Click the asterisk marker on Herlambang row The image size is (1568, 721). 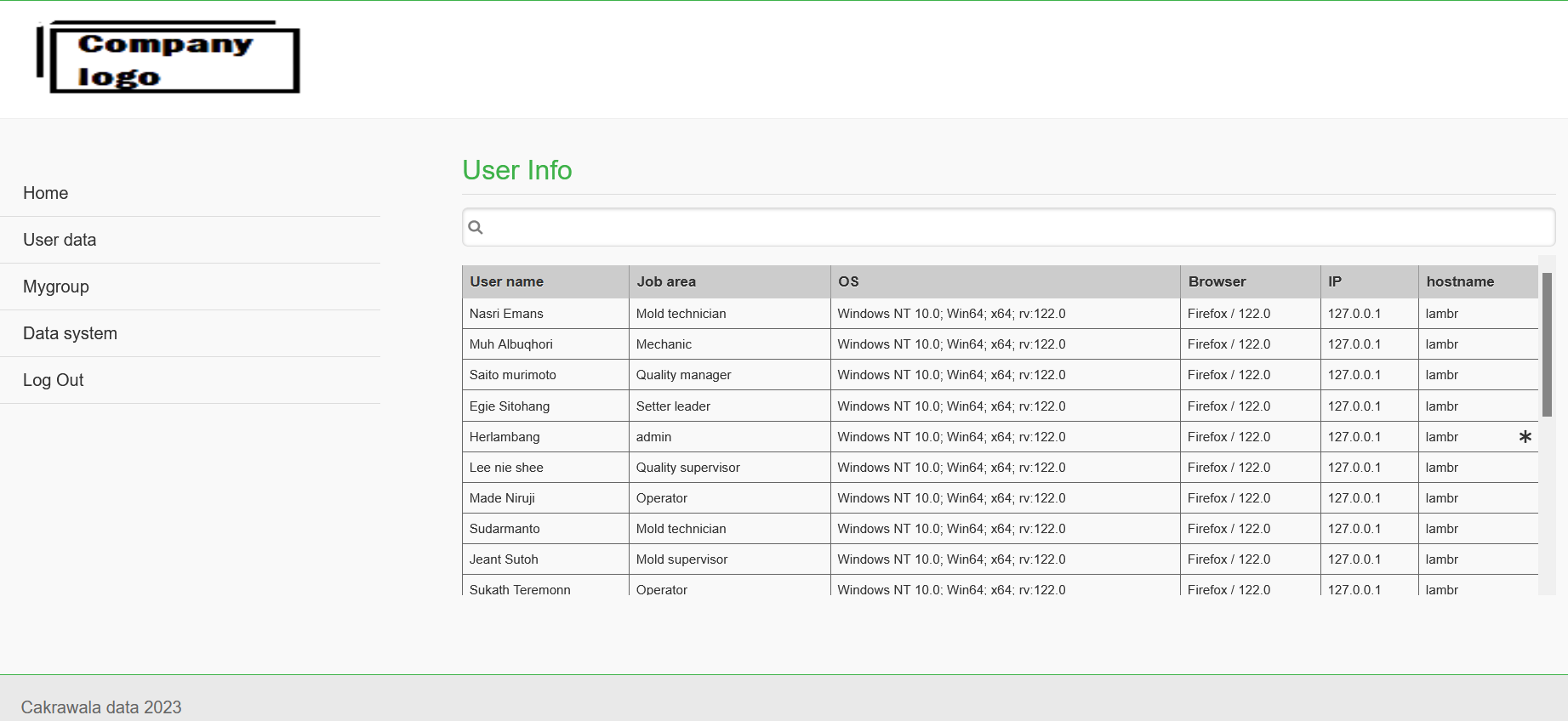(1525, 436)
